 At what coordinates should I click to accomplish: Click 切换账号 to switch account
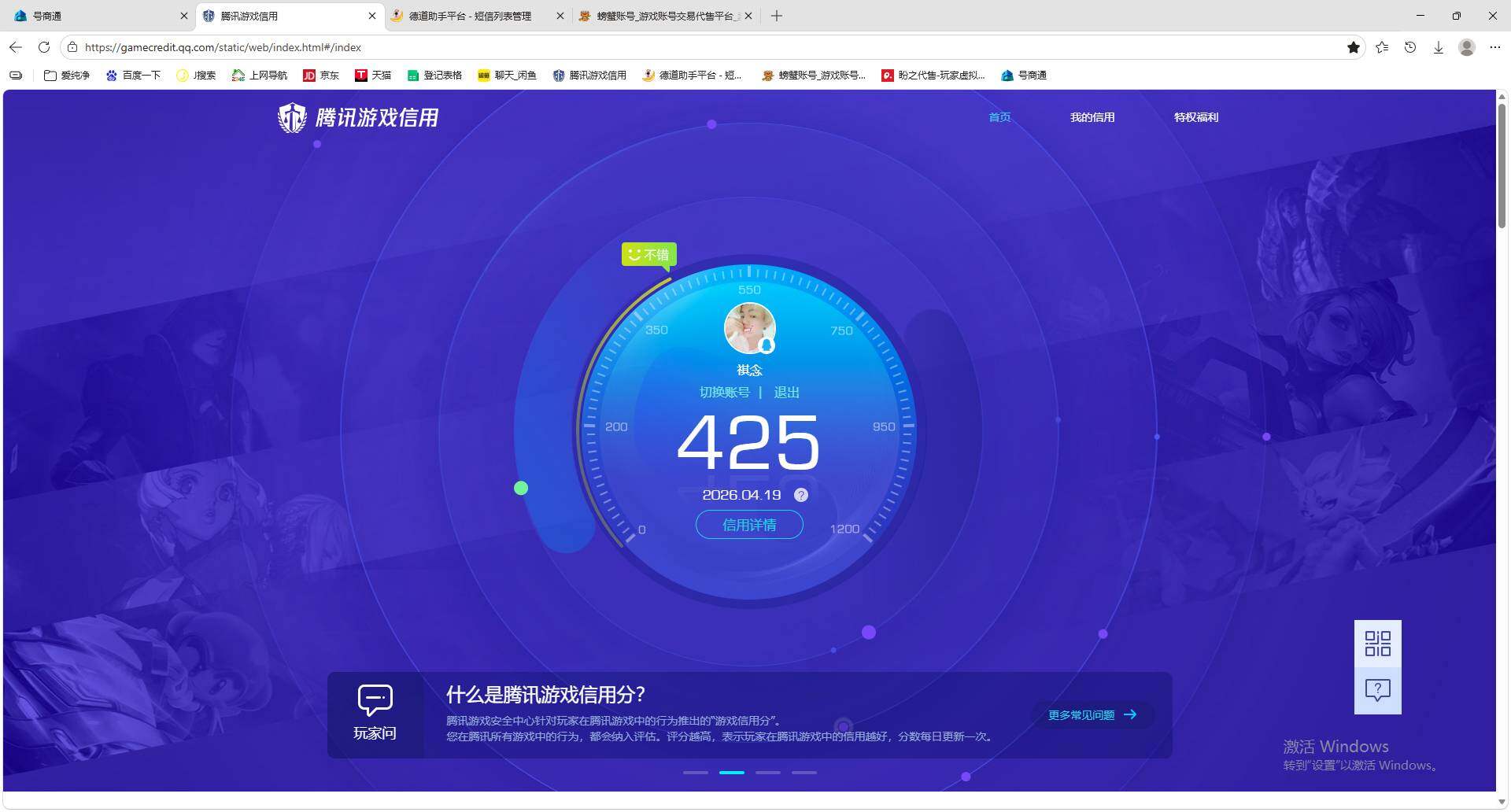point(724,392)
